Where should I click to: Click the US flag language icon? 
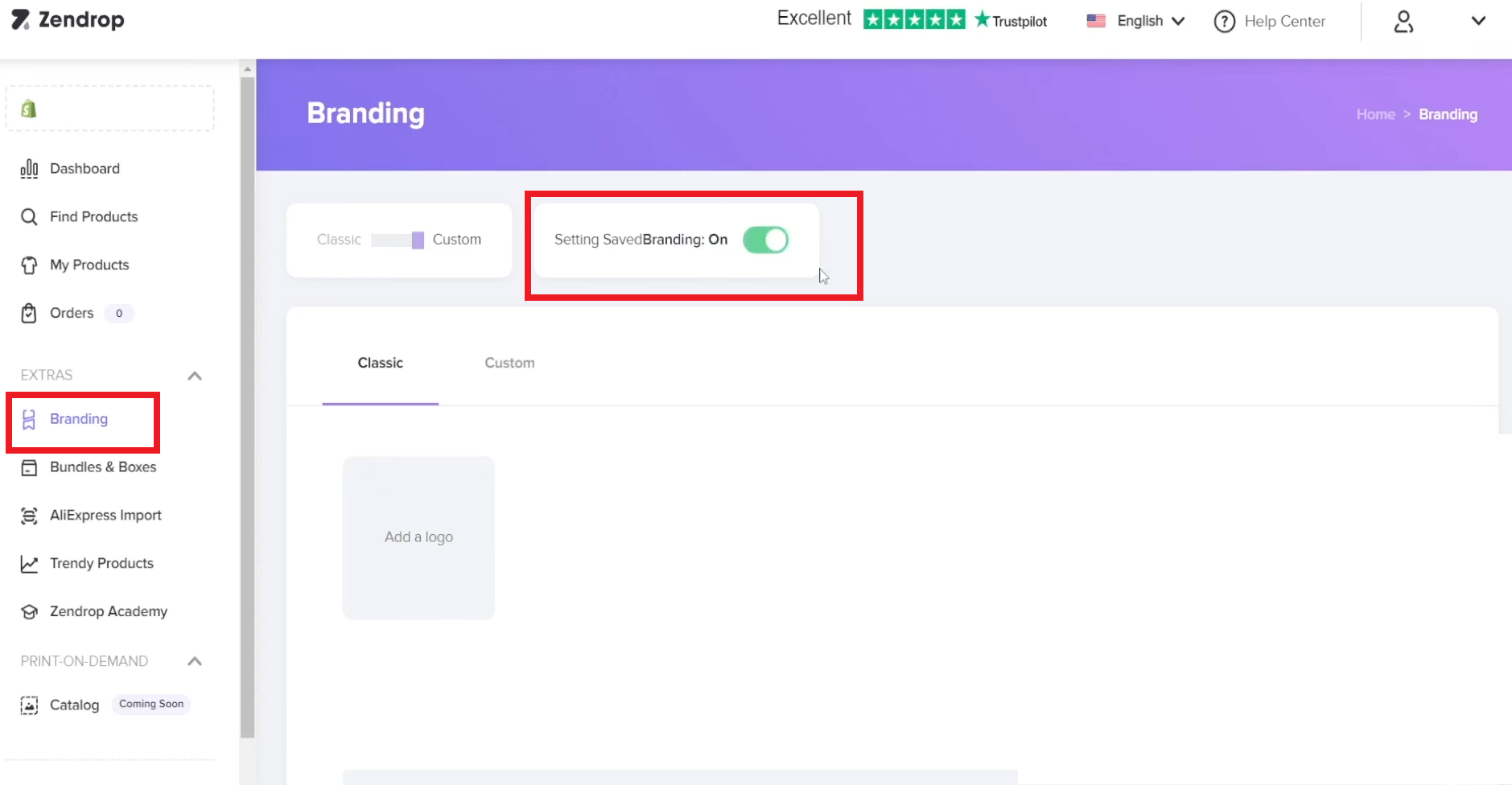(1096, 21)
